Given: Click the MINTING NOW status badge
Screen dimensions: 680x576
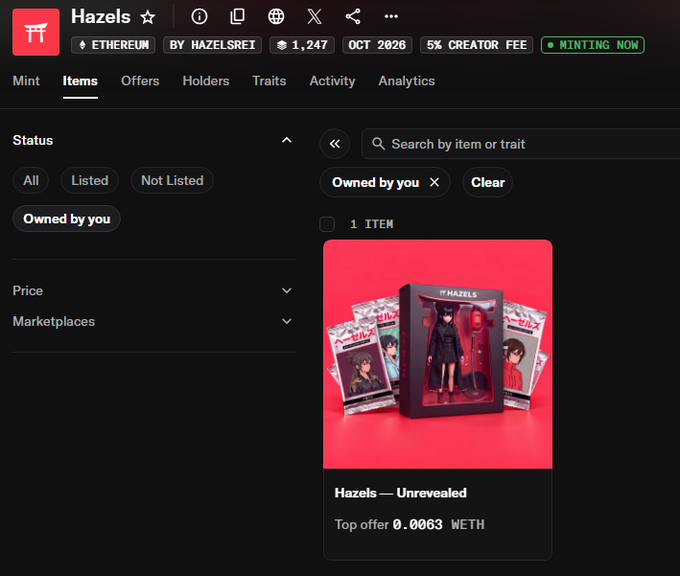Looking at the screenshot, I should pos(593,45).
